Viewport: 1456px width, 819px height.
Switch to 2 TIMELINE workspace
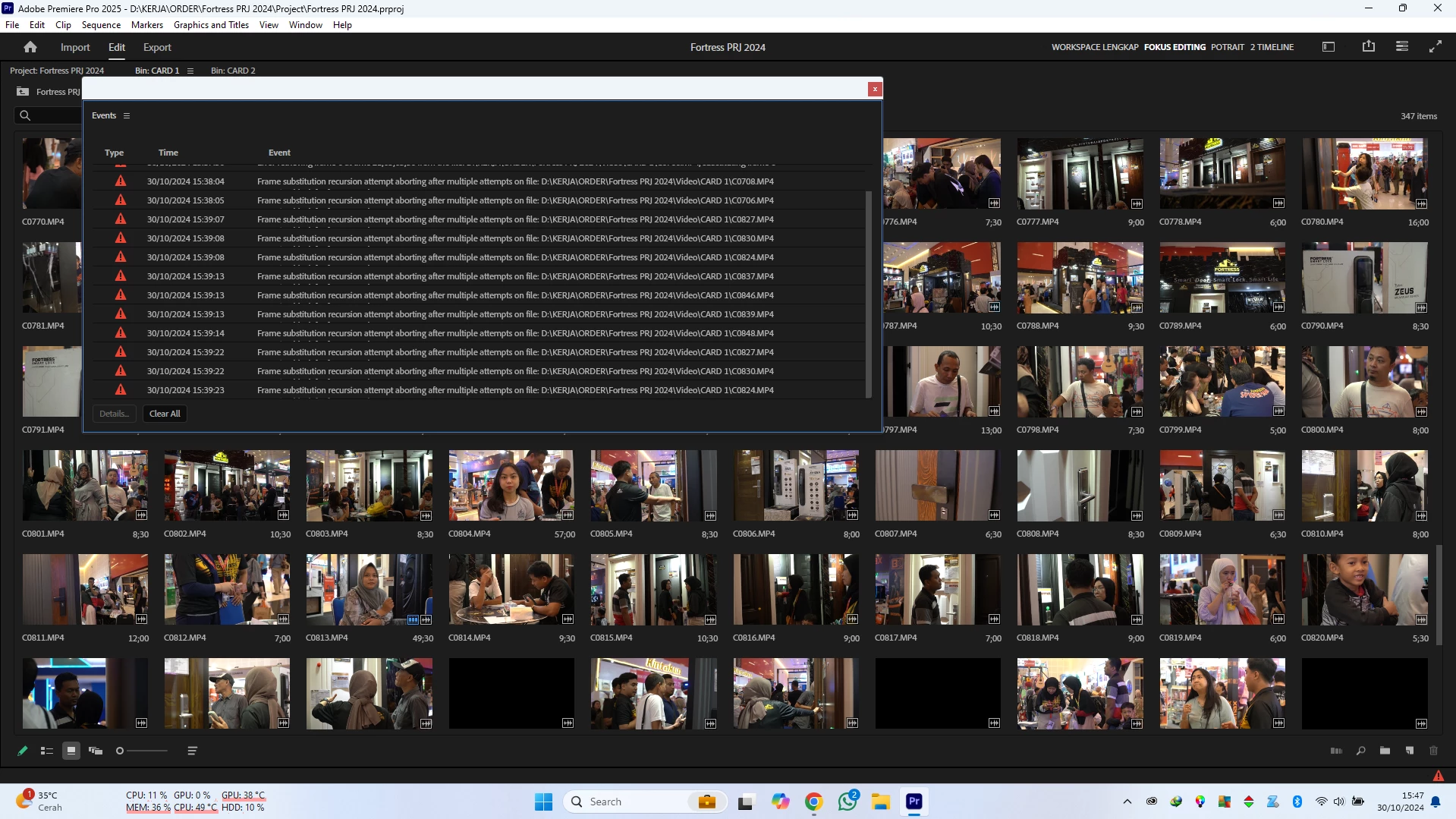coord(1272,47)
